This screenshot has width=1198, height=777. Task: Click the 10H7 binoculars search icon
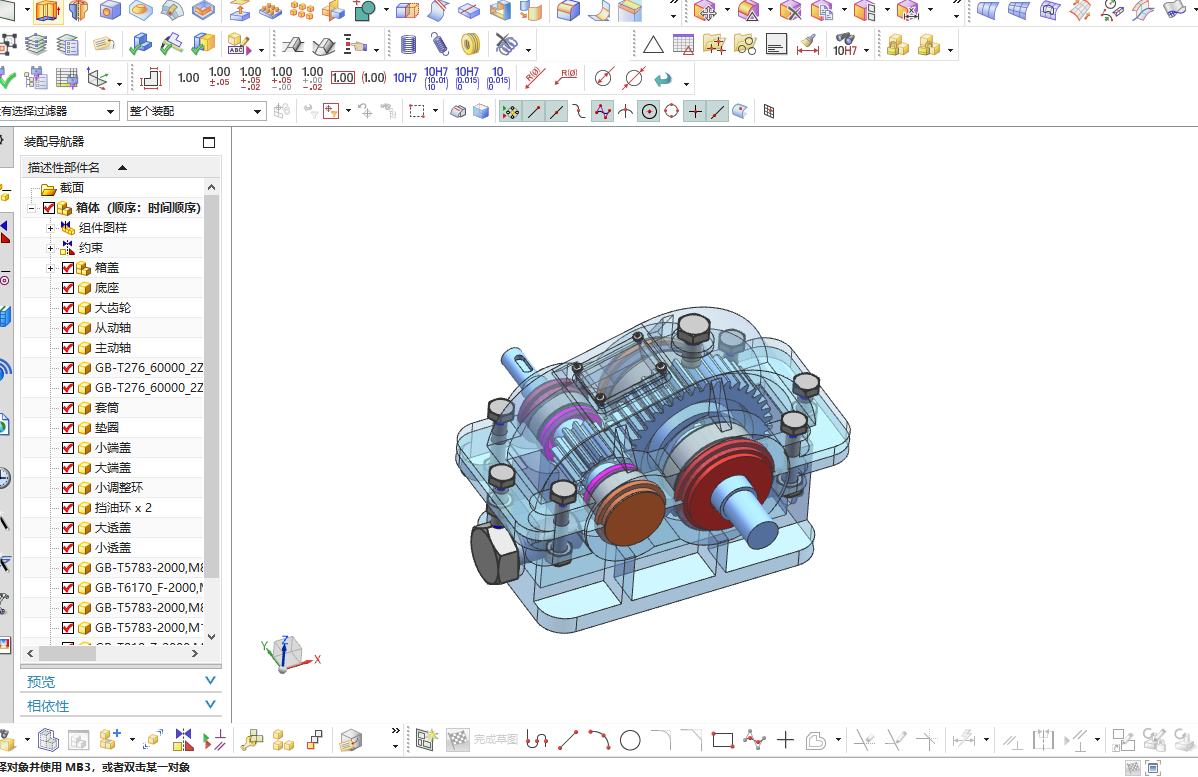[845, 45]
